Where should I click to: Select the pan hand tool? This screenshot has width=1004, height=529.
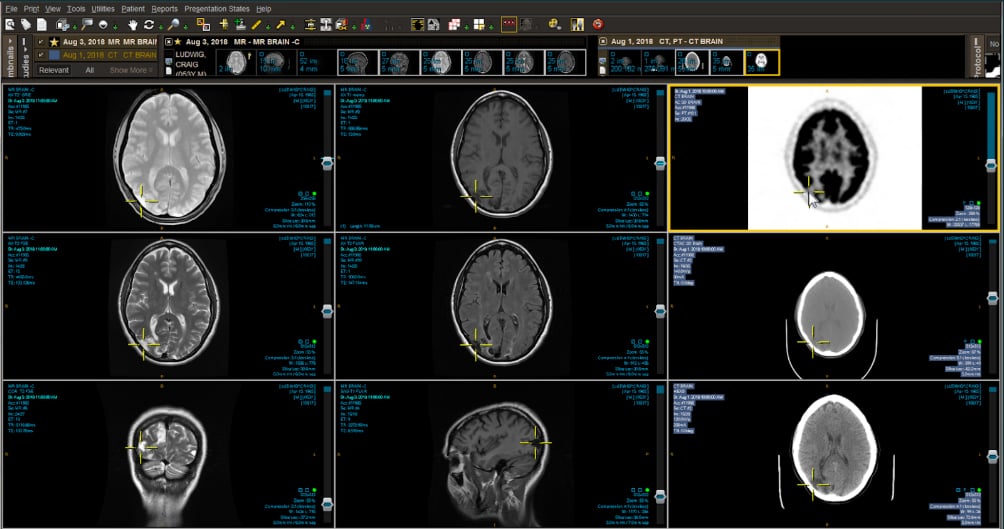[132, 23]
